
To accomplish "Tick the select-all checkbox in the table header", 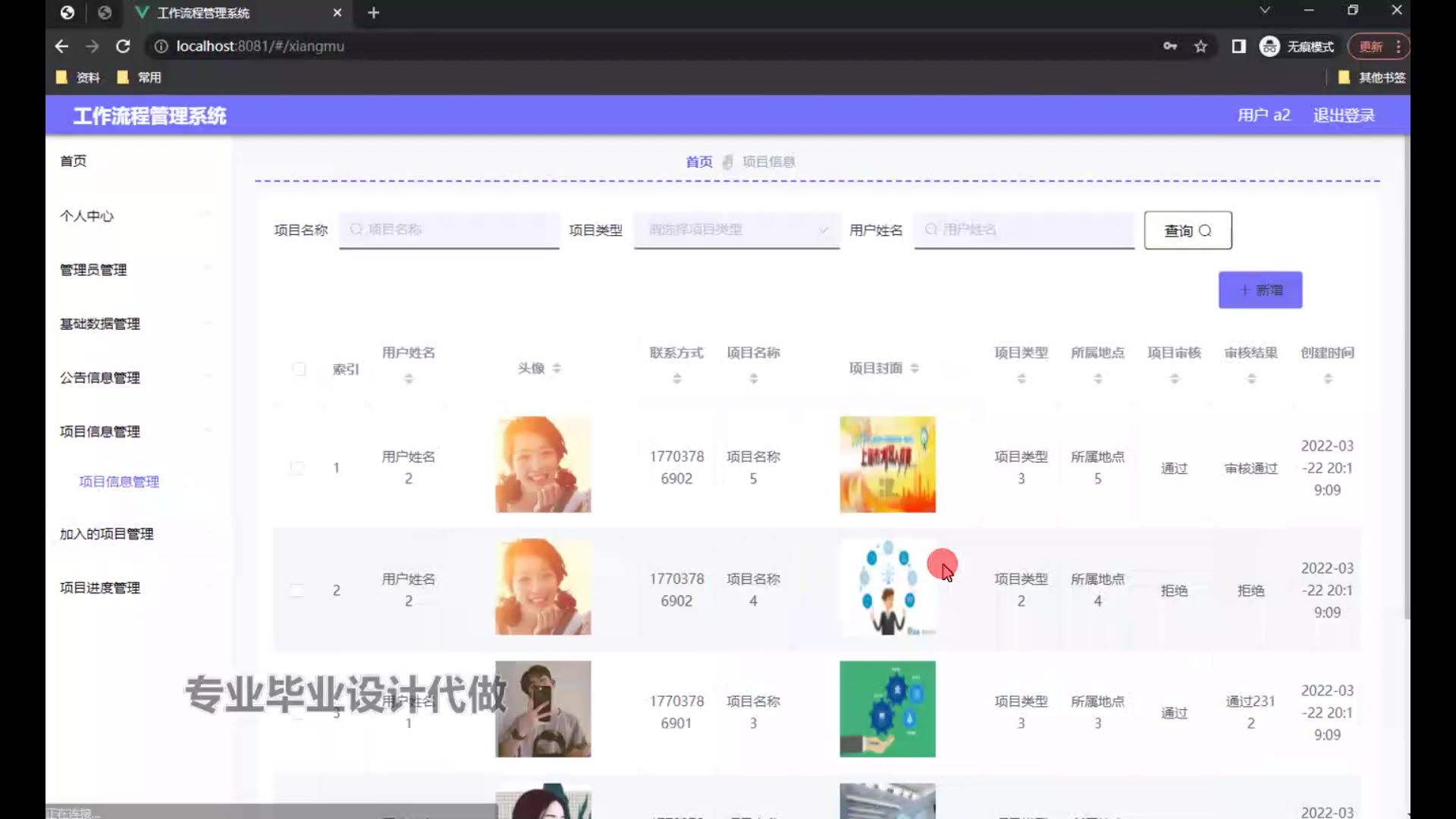I will (299, 369).
